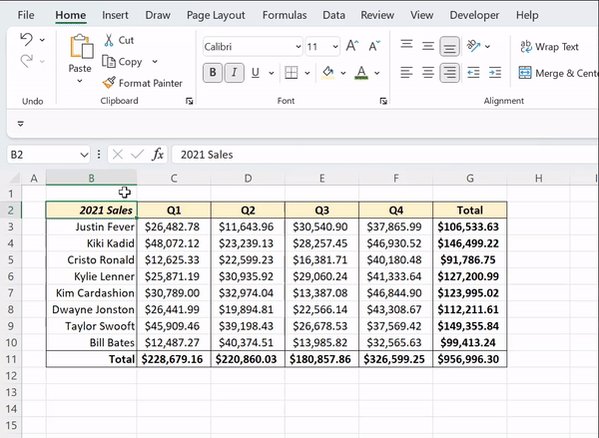Click the formula bar showing 2021 Sales

pos(385,155)
